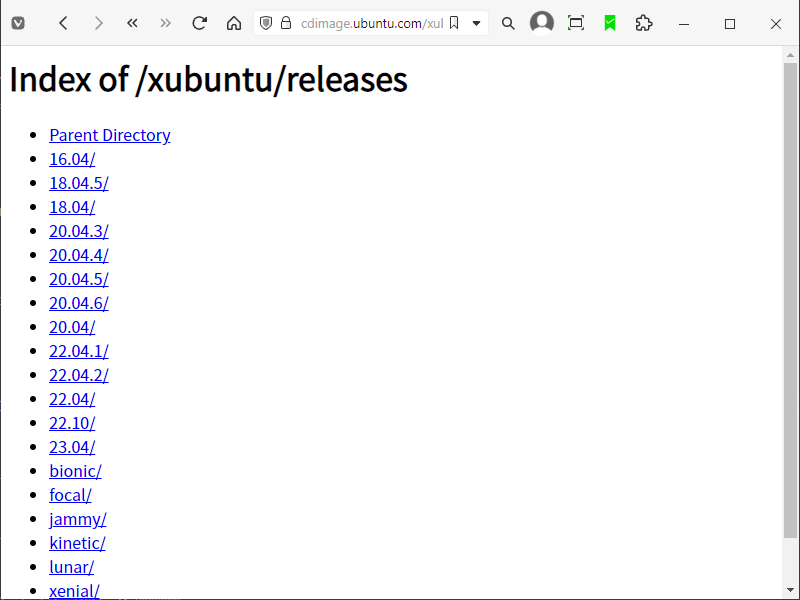Image resolution: width=800 pixels, height=600 pixels.
Task: Minimize the browser window
Action: point(684,24)
